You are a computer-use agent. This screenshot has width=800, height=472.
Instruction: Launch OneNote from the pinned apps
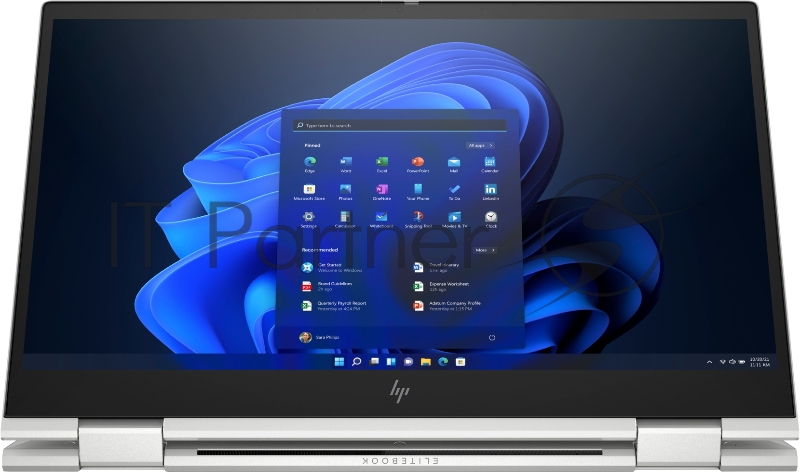(x=381, y=190)
